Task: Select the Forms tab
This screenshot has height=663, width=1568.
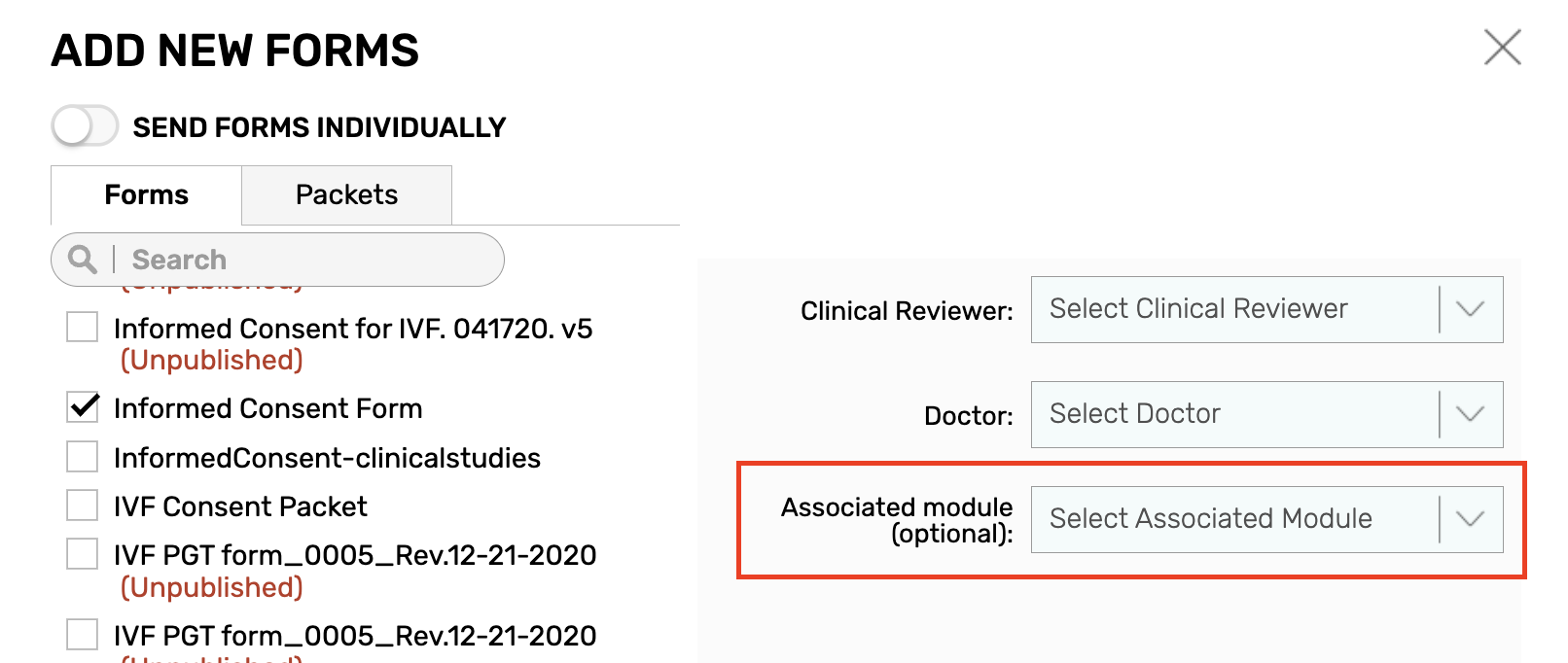Action: click(146, 195)
